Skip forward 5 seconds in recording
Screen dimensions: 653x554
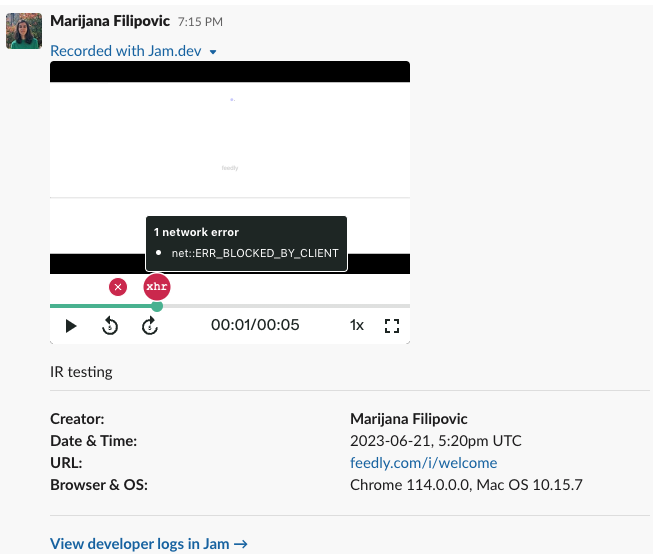[x=150, y=325]
